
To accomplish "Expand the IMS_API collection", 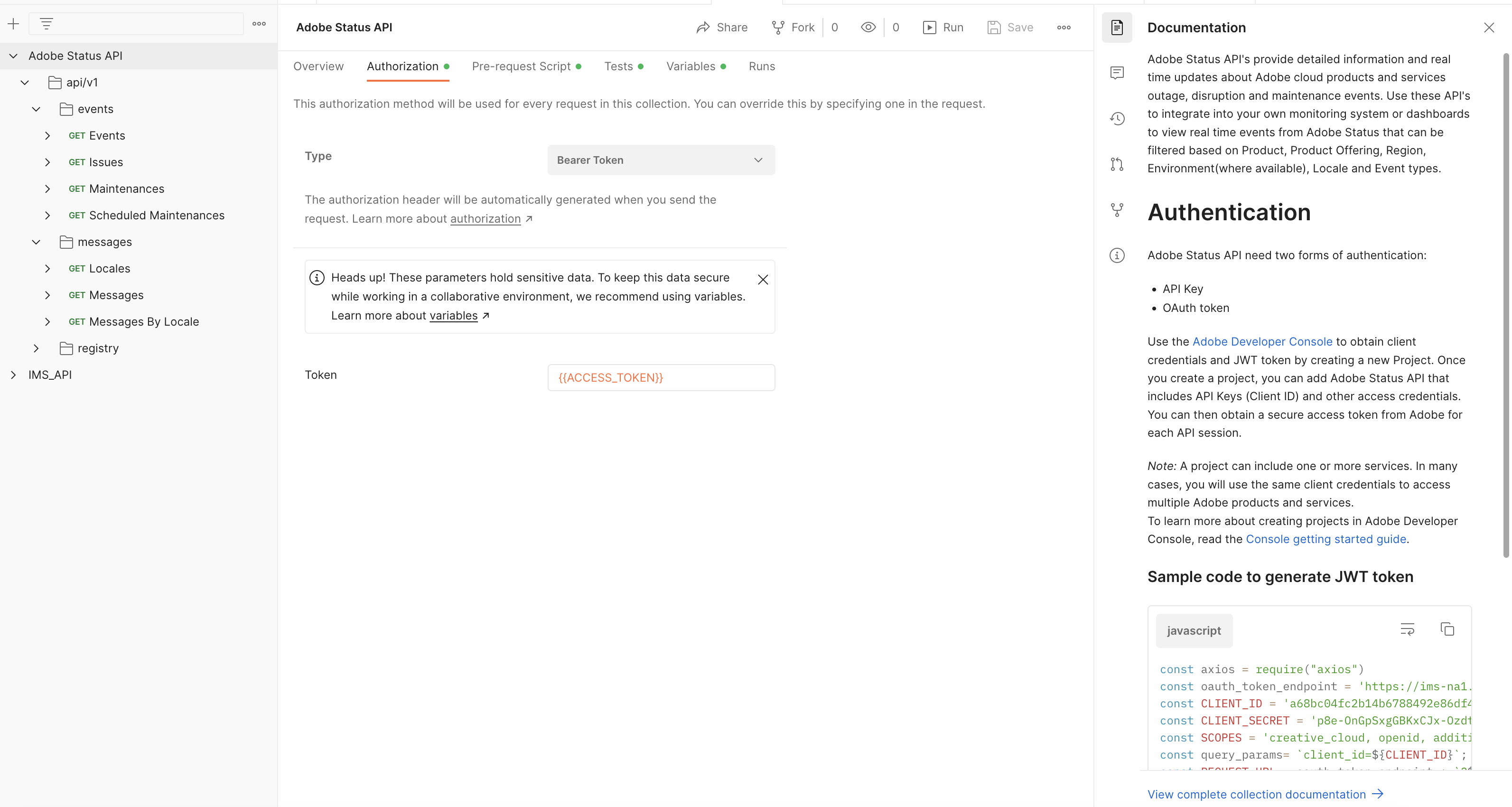I will 13,375.
